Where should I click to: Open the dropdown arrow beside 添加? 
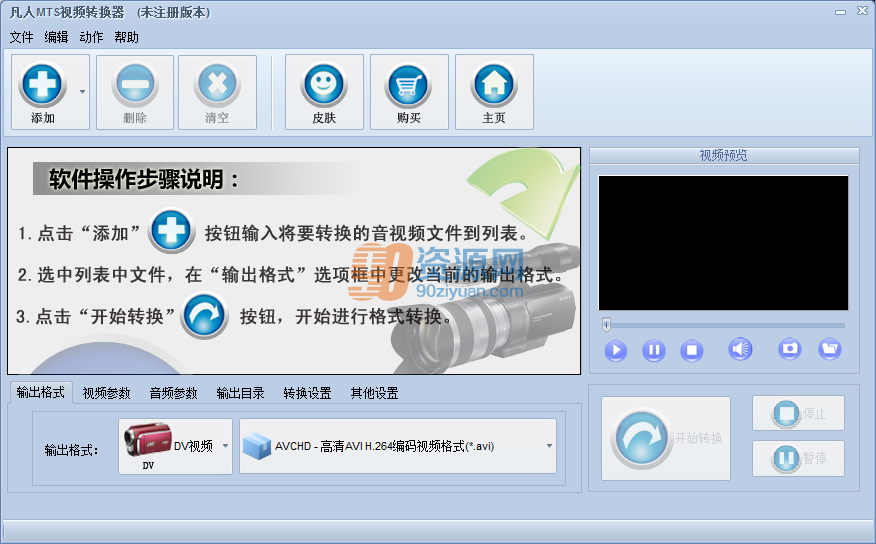82,92
